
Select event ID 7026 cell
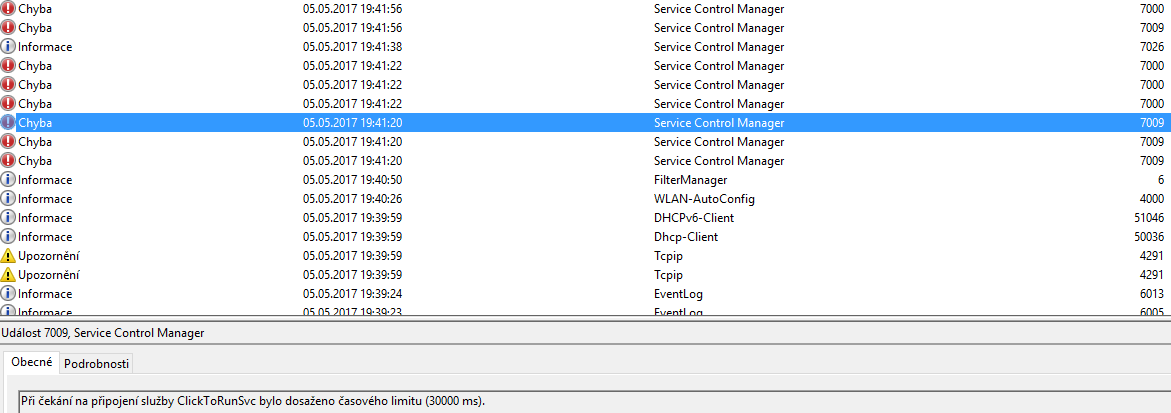pos(1151,47)
